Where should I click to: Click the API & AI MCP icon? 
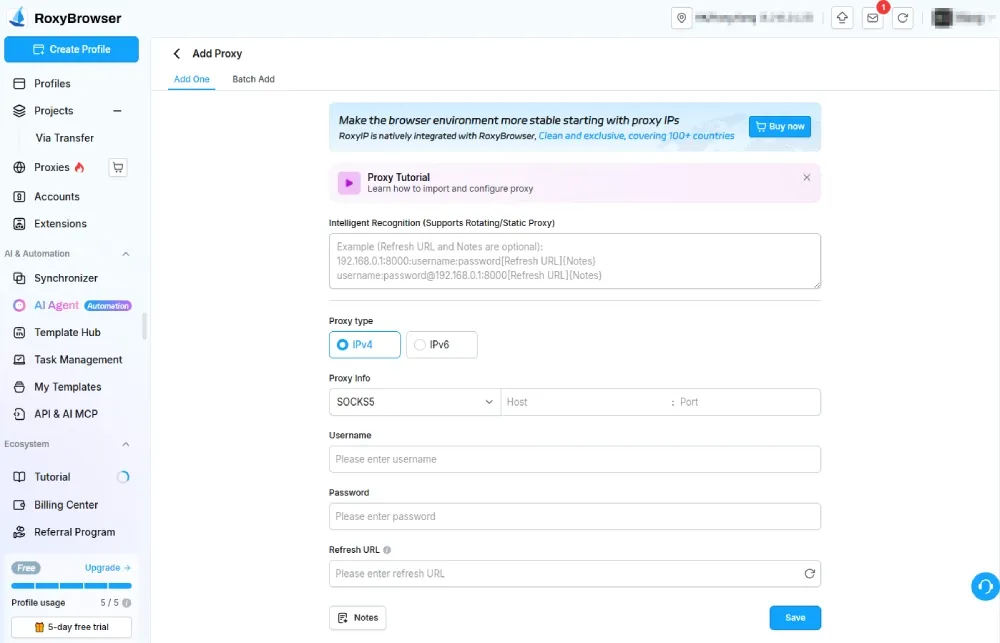[19, 414]
